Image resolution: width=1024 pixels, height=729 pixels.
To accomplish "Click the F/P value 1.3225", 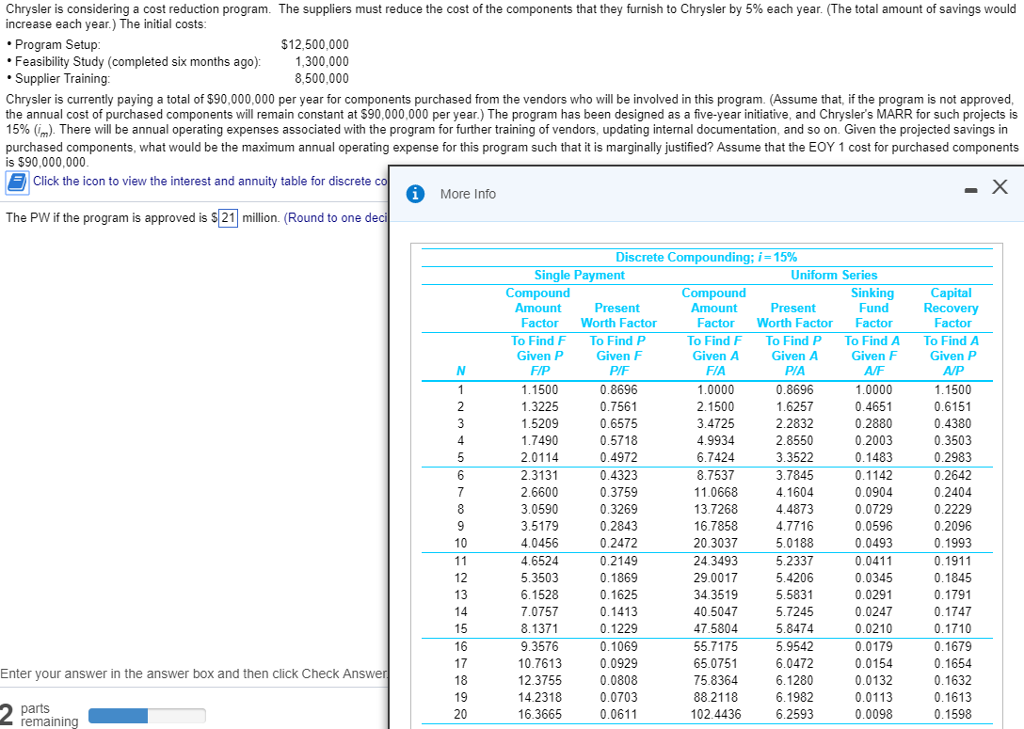I will pos(539,406).
